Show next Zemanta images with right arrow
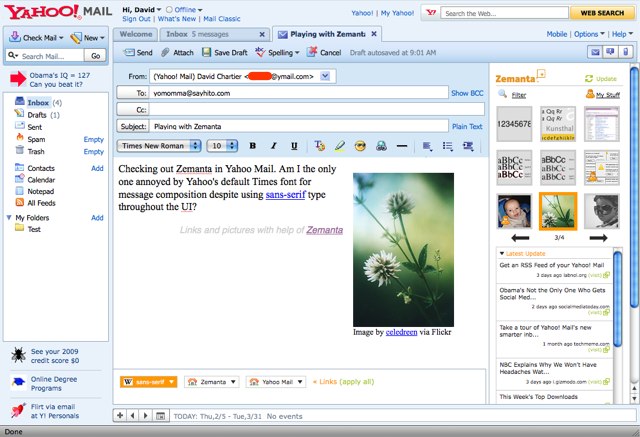640x437 pixels. pos(598,237)
